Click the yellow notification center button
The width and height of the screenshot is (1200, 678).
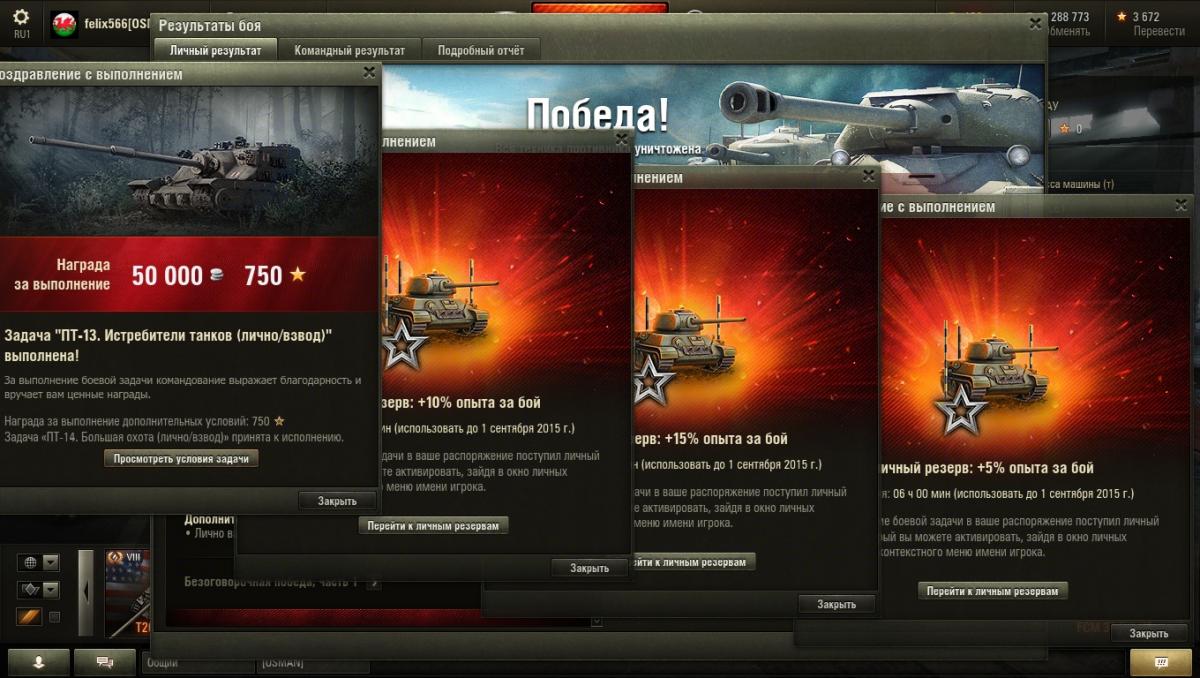point(1160,662)
